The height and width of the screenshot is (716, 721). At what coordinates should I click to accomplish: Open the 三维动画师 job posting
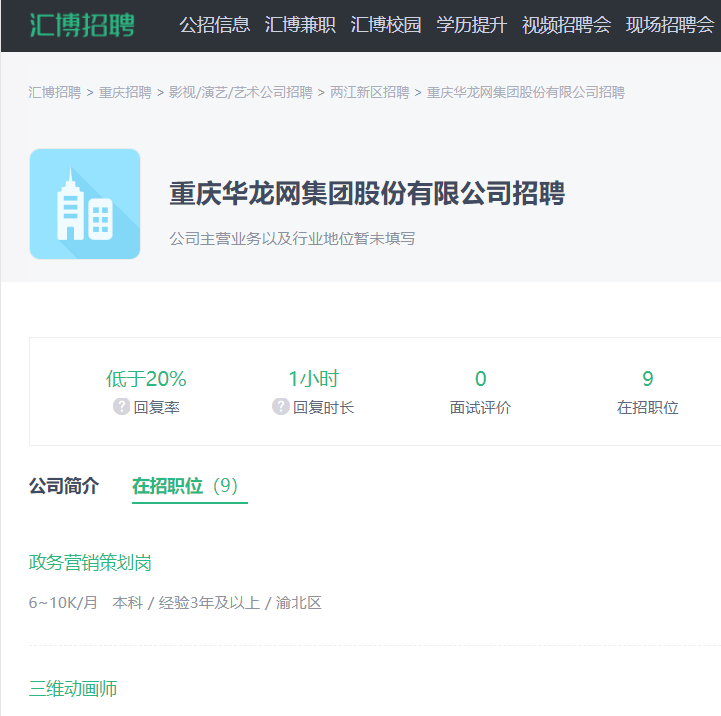pos(73,688)
